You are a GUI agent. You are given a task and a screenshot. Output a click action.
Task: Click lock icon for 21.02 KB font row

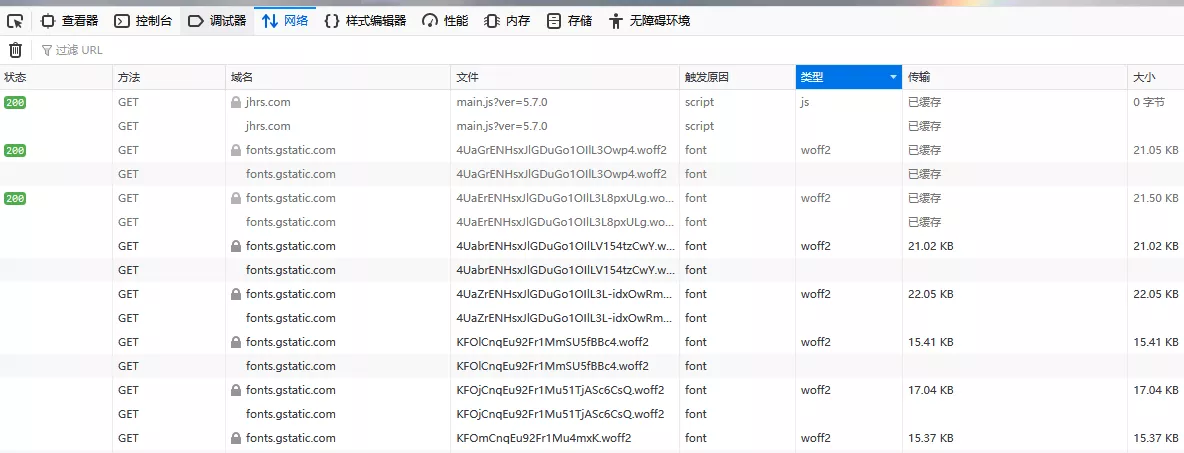[236, 246]
